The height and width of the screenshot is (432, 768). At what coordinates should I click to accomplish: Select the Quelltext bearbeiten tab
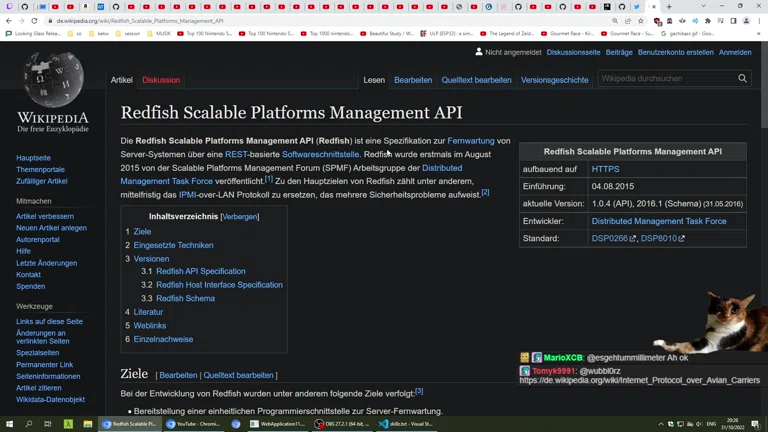click(476, 80)
